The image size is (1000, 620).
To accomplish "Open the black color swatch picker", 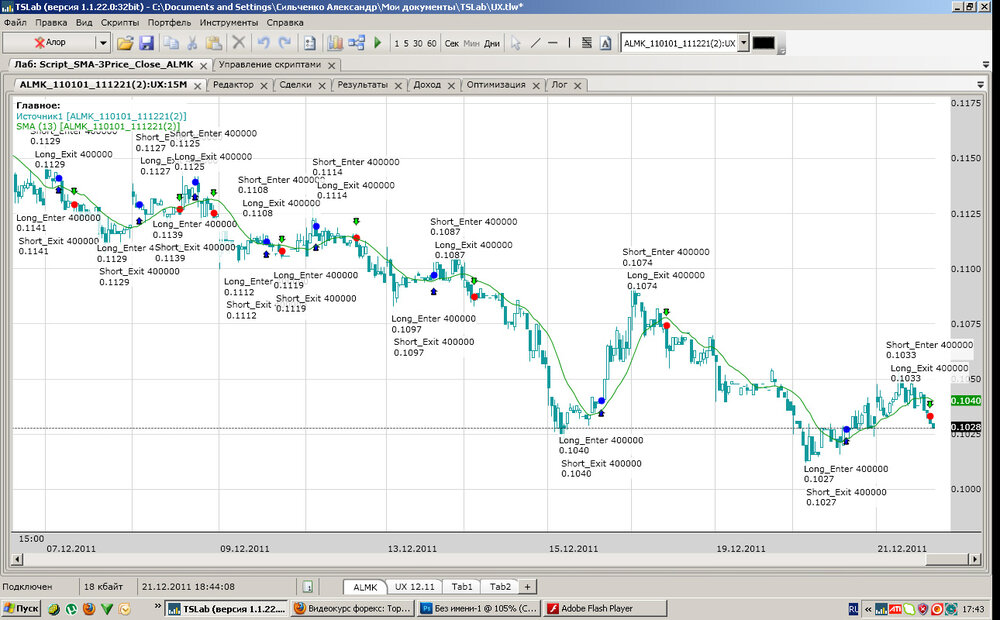I will coord(764,43).
